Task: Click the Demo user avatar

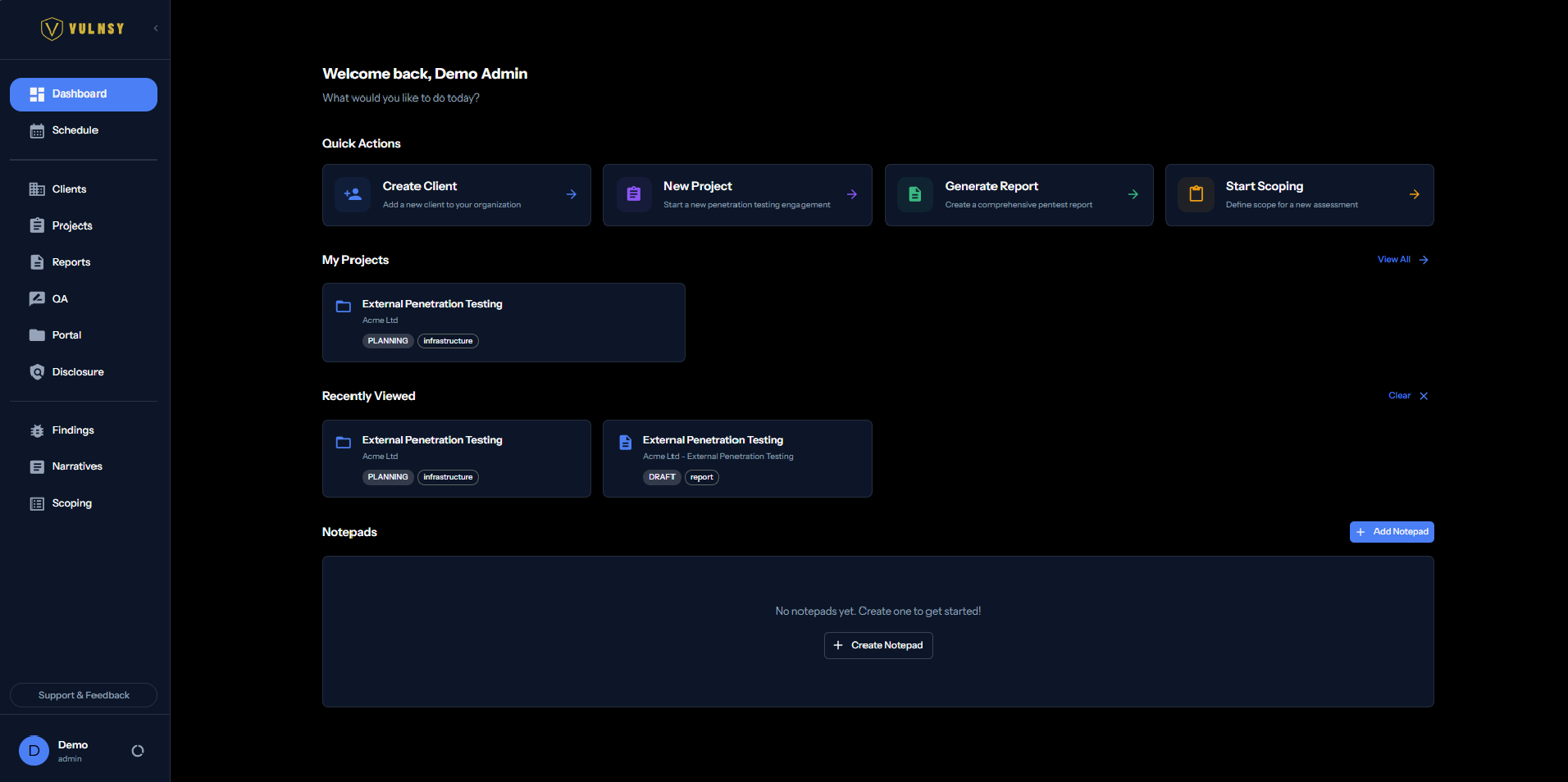Action: [34, 750]
